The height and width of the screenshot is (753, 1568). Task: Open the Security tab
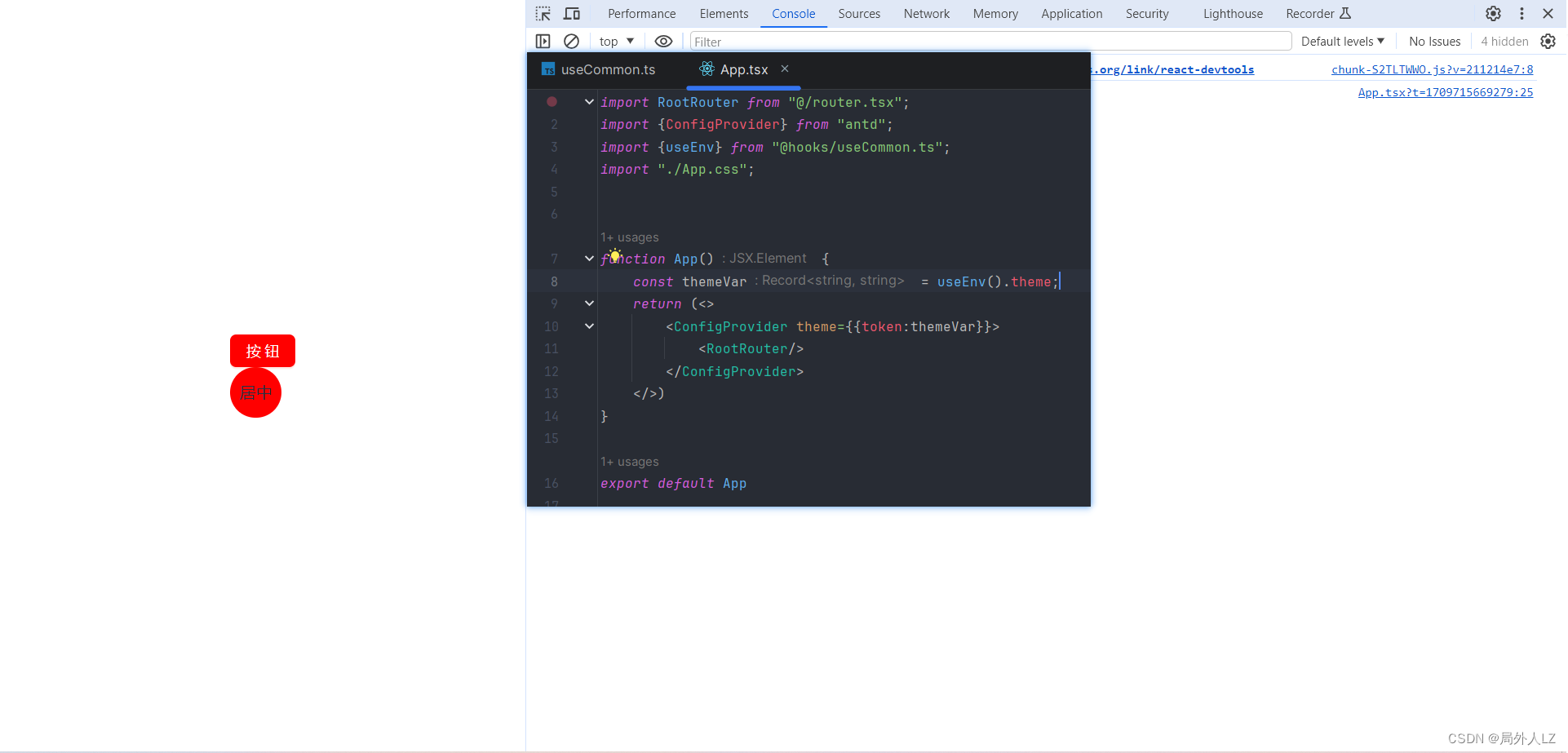point(1147,14)
